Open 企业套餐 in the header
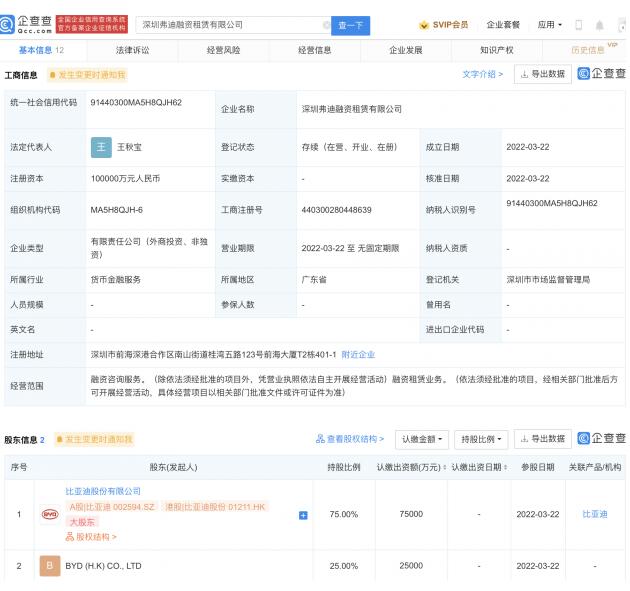The height and width of the screenshot is (591, 630). (503, 25)
